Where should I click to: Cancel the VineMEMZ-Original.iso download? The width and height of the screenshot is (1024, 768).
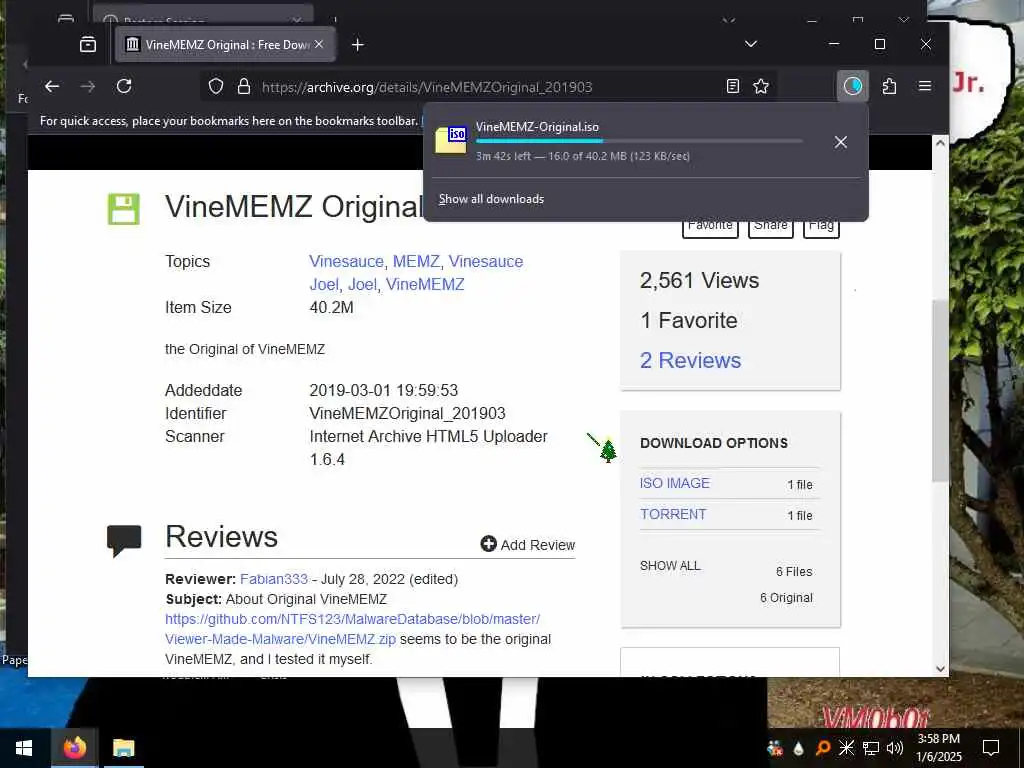click(840, 142)
